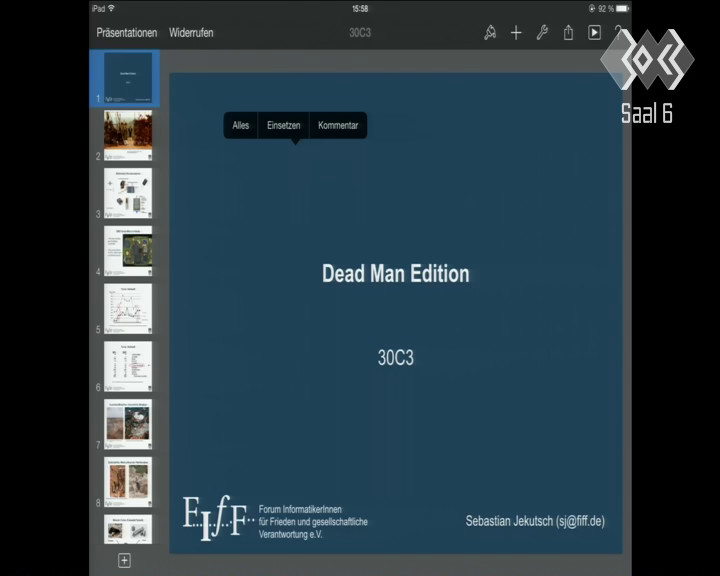The height and width of the screenshot is (576, 720).
Task: Tap the 30C3 presentation title in toolbar
Action: click(360, 33)
